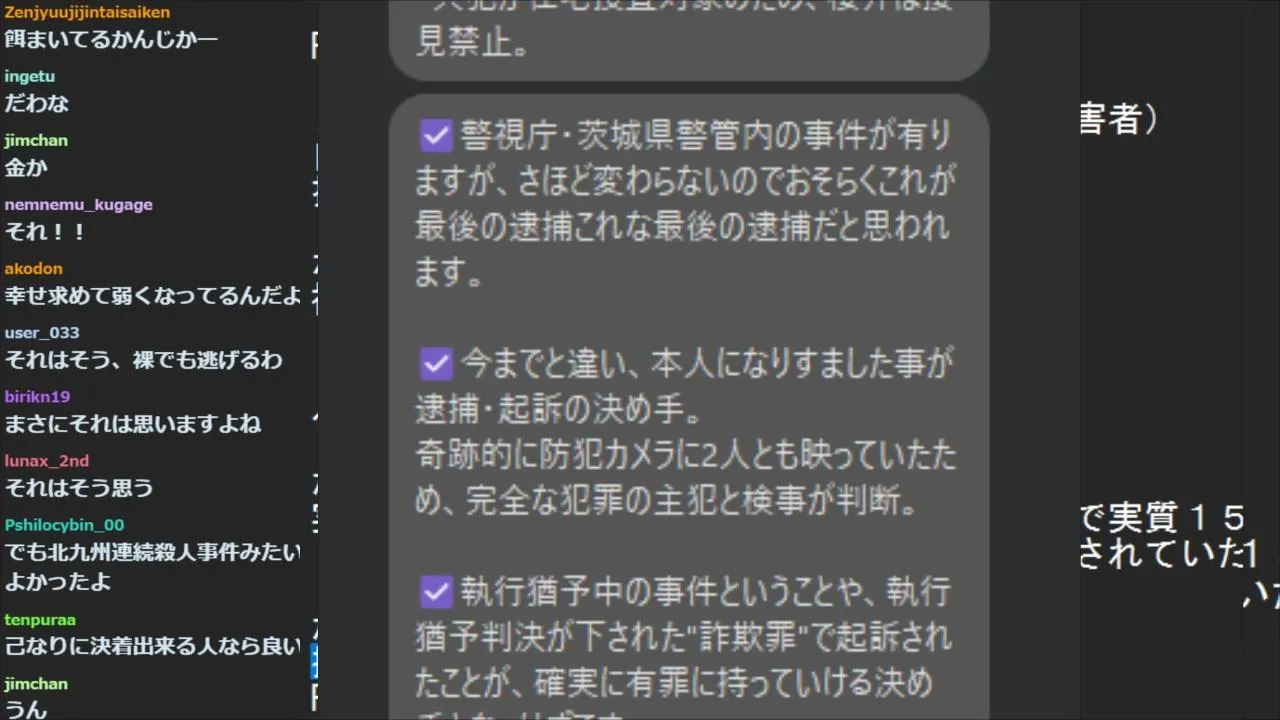Toggle checkbox next to 執行猶予中の事件
Viewport: 1280px width, 720px height.
(436, 591)
